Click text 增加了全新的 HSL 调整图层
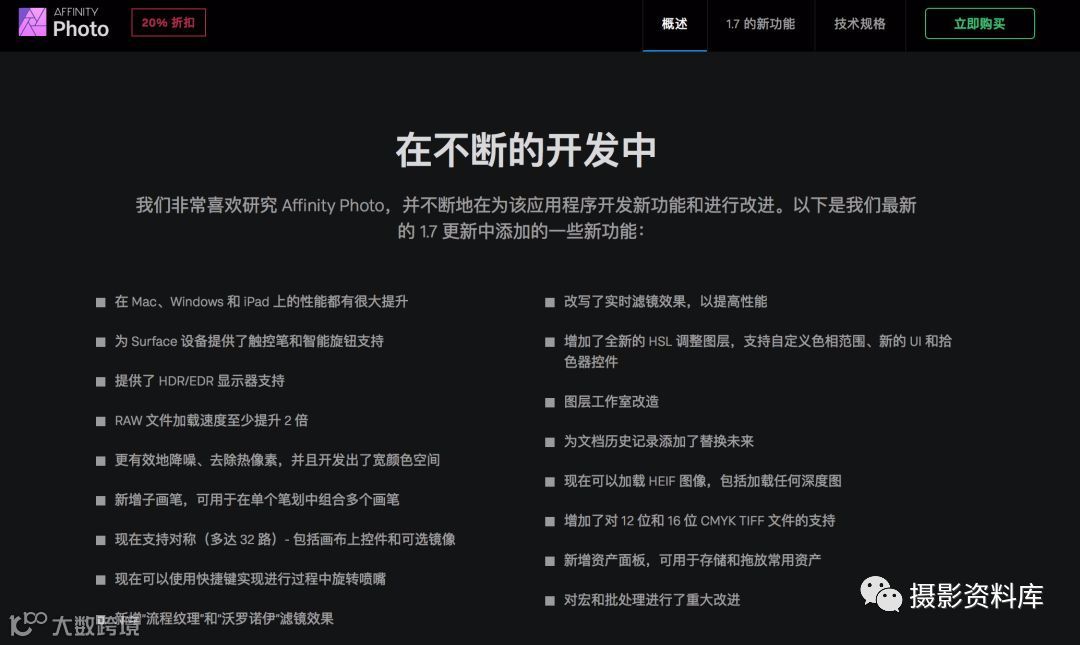 646,341
